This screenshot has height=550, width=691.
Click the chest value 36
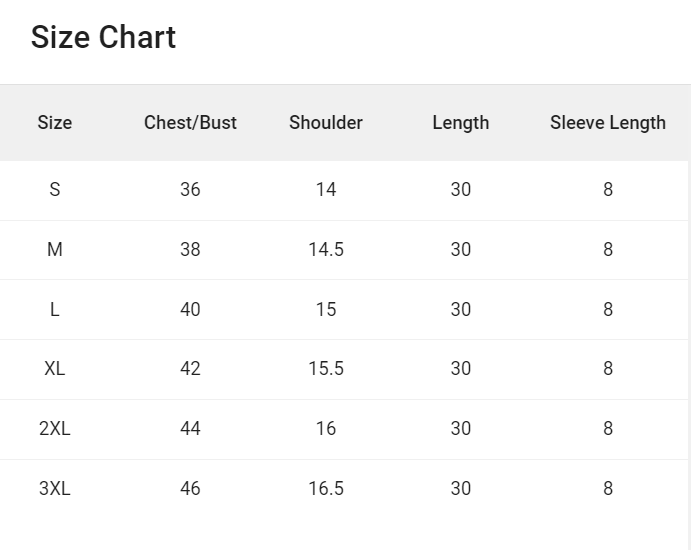point(190,190)
